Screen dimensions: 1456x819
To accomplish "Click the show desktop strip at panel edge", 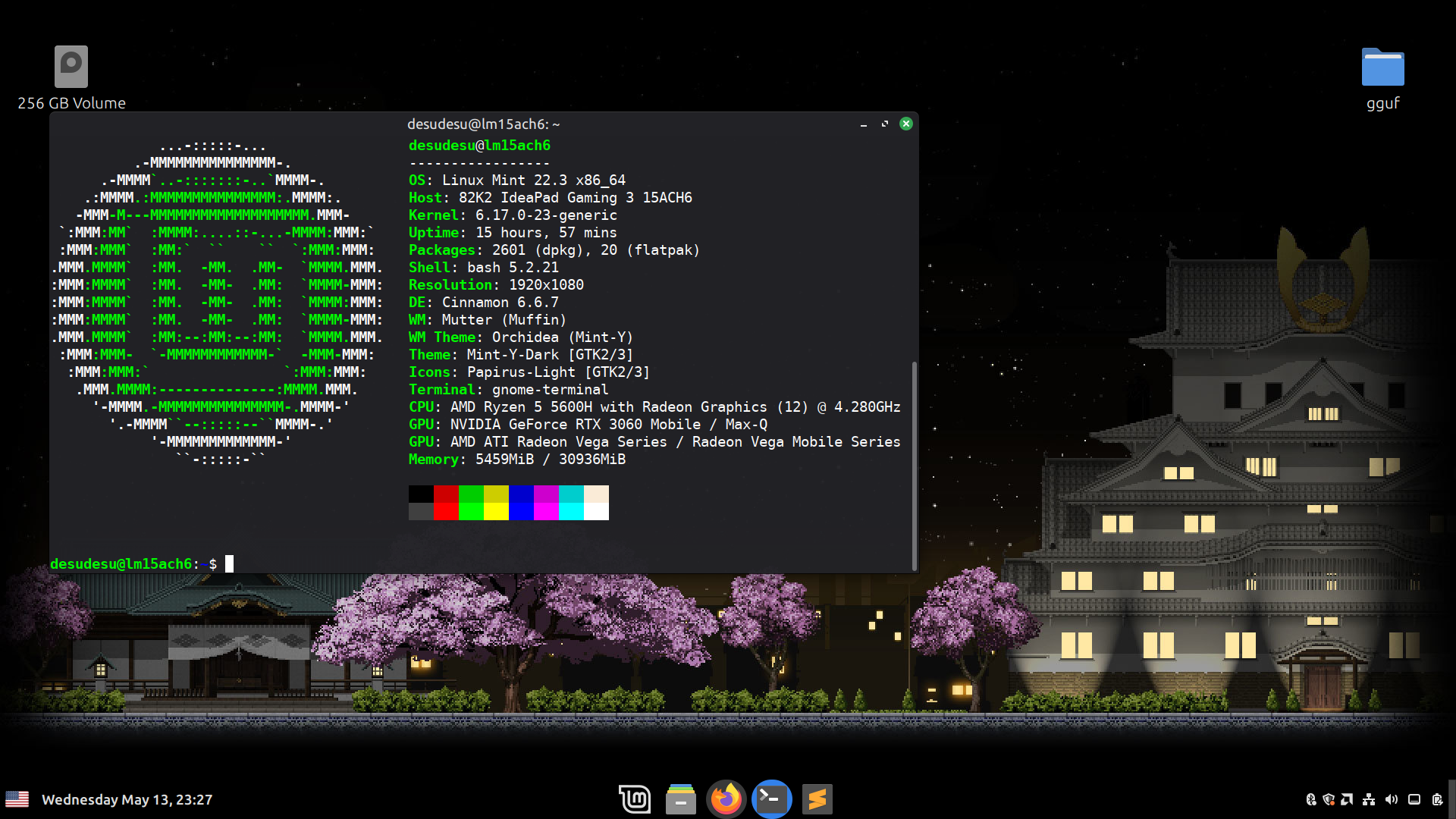I will point(1452,799).
